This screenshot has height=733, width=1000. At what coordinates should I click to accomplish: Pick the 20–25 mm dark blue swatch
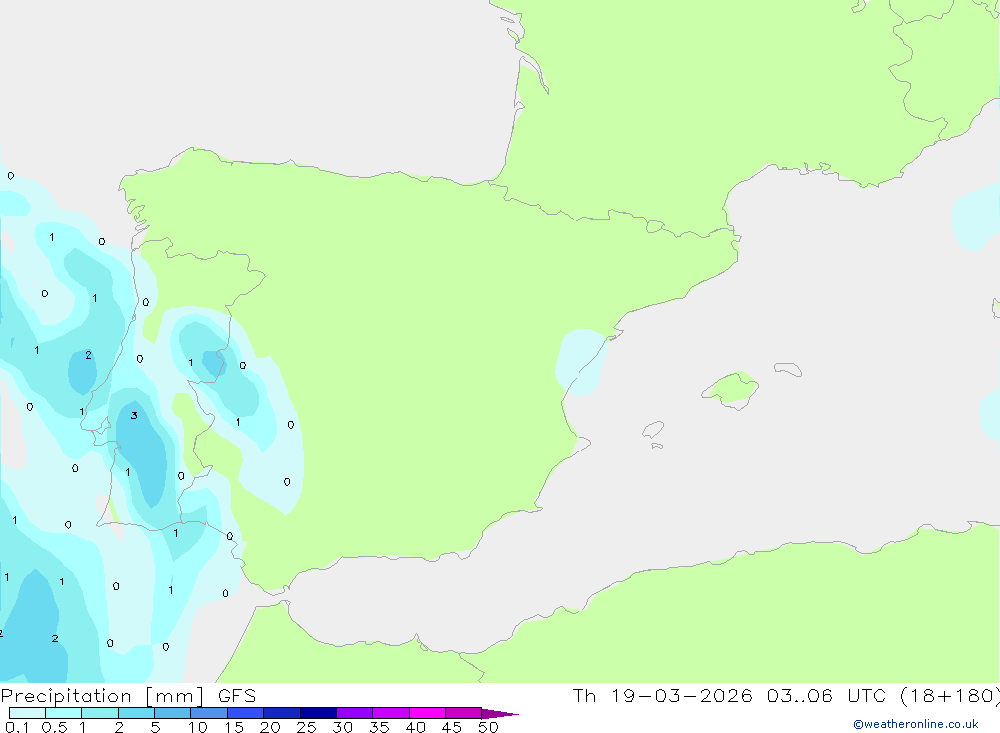(x=281, y=713)
